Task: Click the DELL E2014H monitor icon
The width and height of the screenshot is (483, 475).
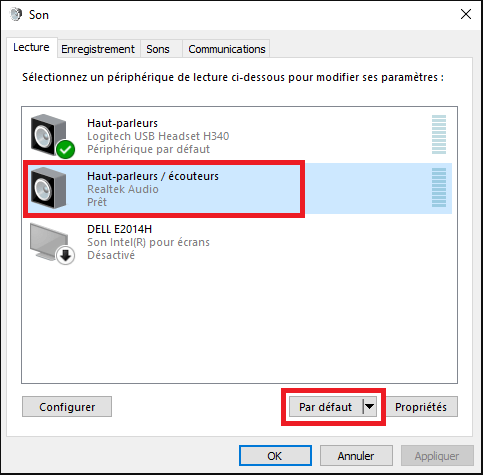Action: pos(49,242)
